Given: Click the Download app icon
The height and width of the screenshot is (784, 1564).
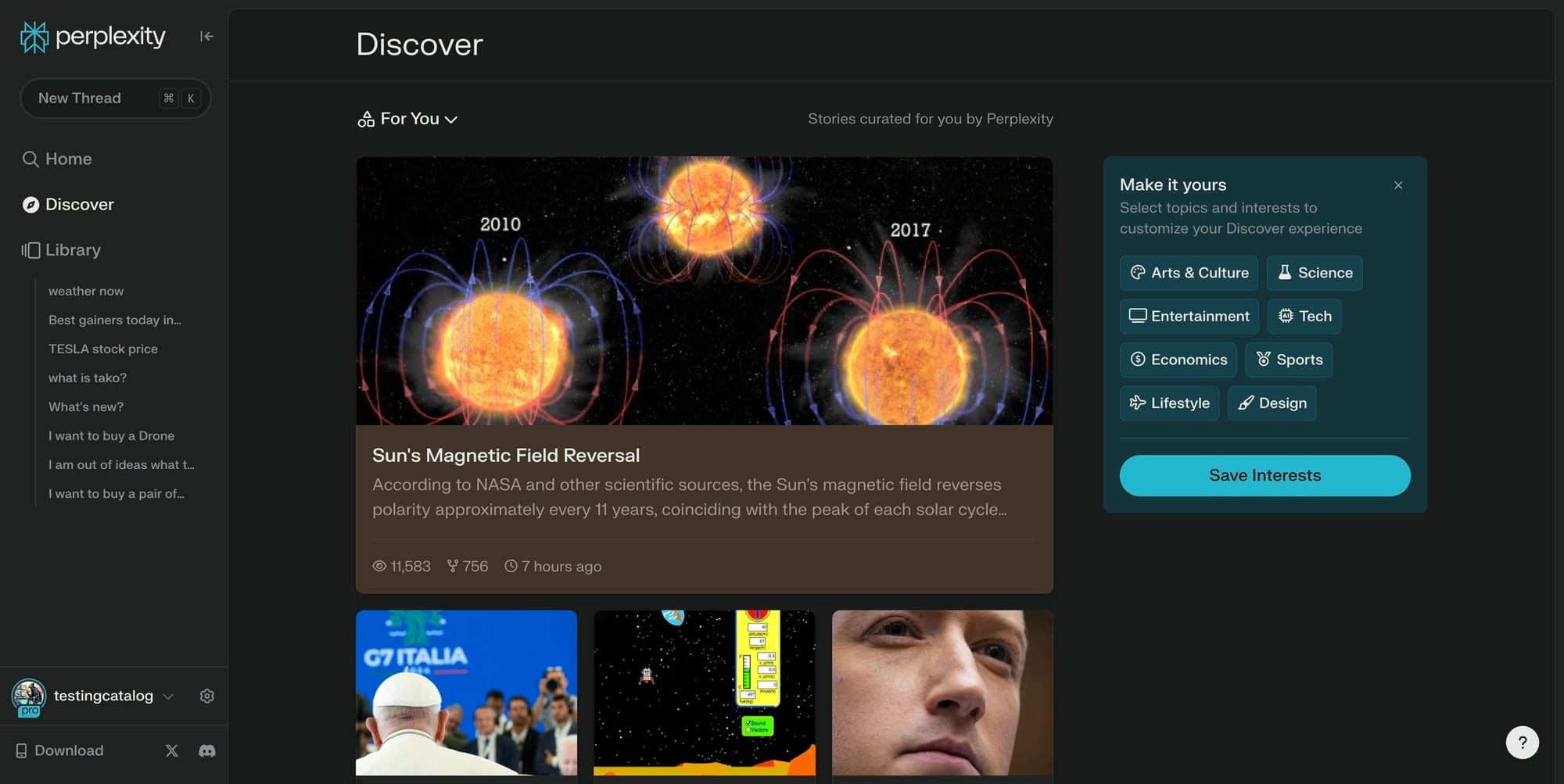Looking at the screenshot, I should click(x=21, y=750).
